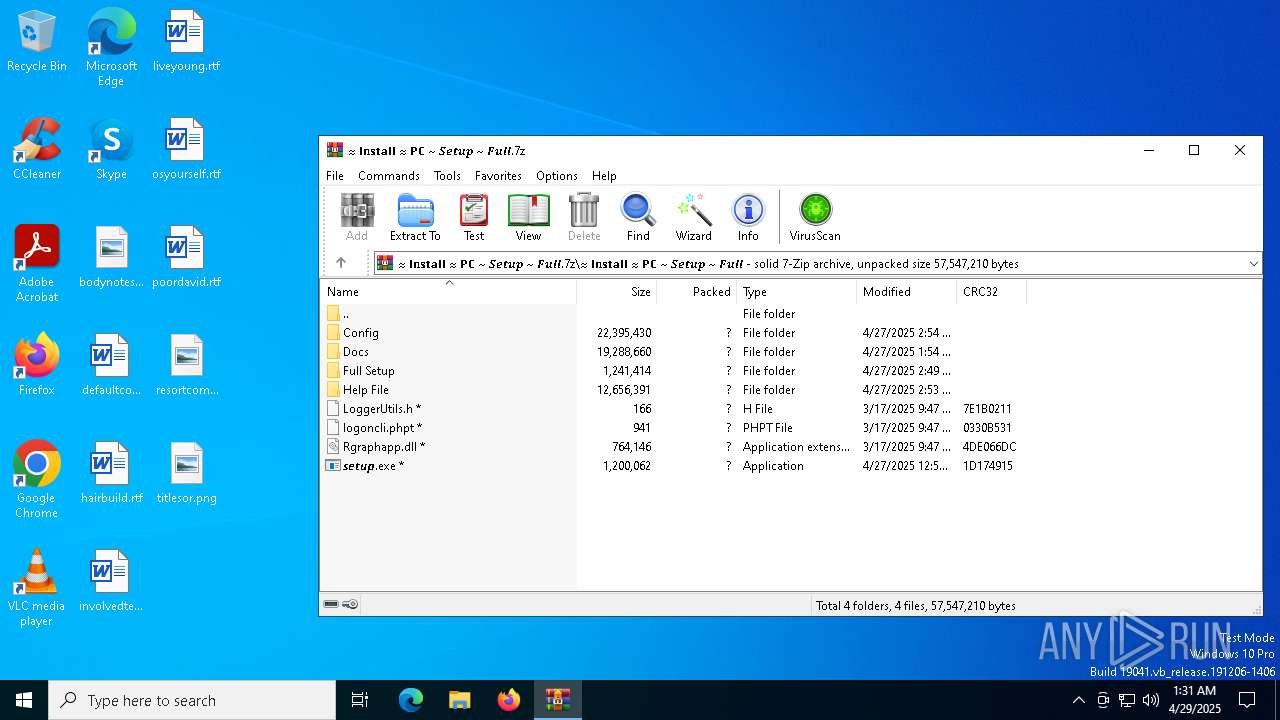Screen dimensions: 1280x720
Task: Click the key password status bar icon
Action: pos(350,604)
